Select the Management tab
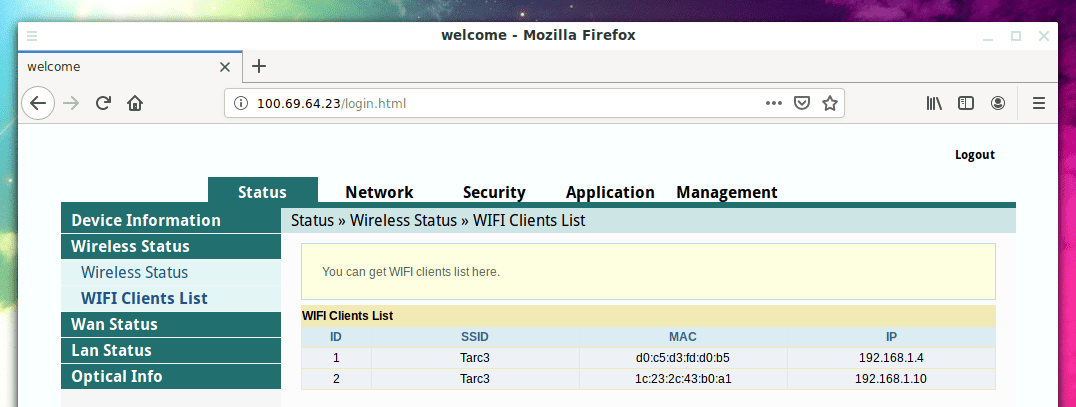1076x407 pixels. coord(726,192)
